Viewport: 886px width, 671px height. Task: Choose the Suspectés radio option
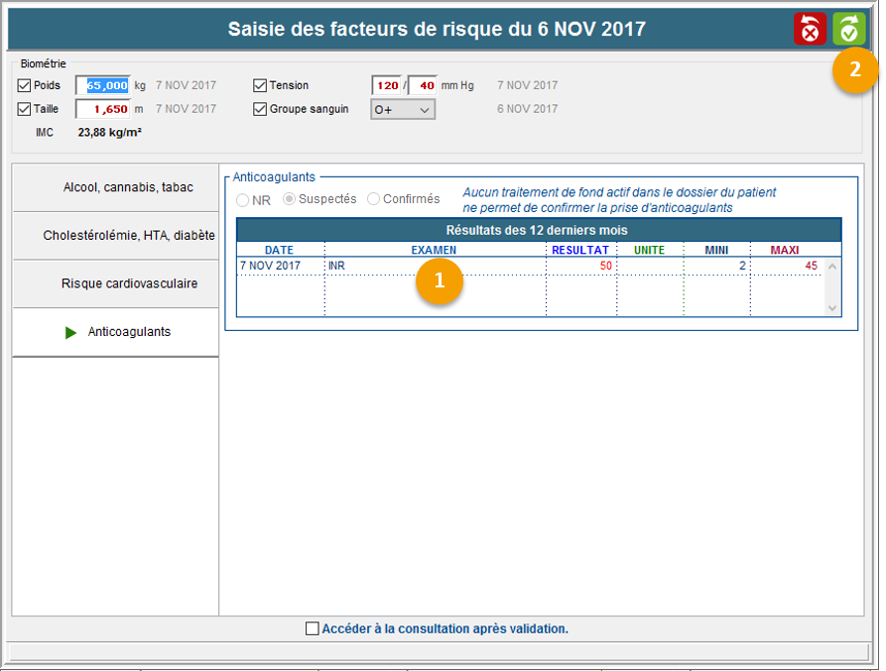290,199
